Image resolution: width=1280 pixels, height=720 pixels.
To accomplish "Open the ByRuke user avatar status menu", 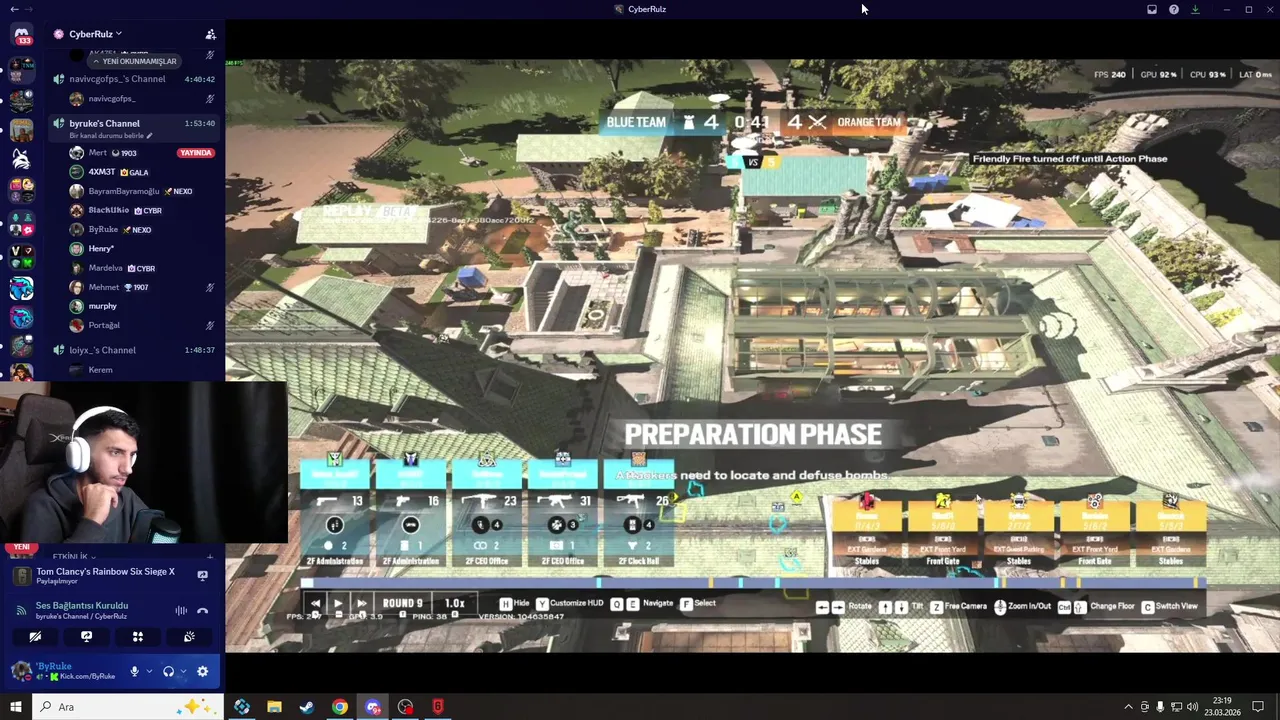I will (21, 671).
